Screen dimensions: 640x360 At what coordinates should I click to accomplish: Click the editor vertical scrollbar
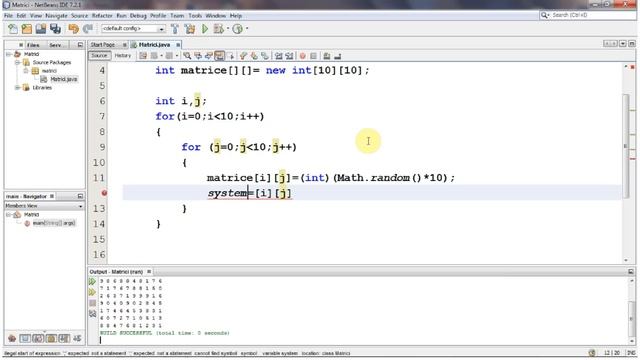626,146
